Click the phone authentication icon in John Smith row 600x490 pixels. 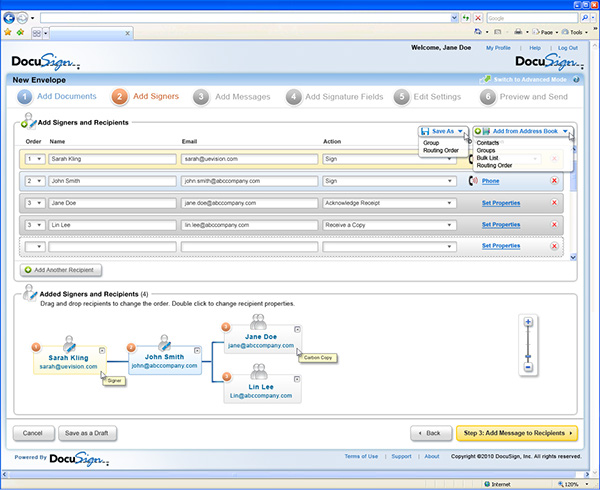pyautogui.click(x=473, y=181)
